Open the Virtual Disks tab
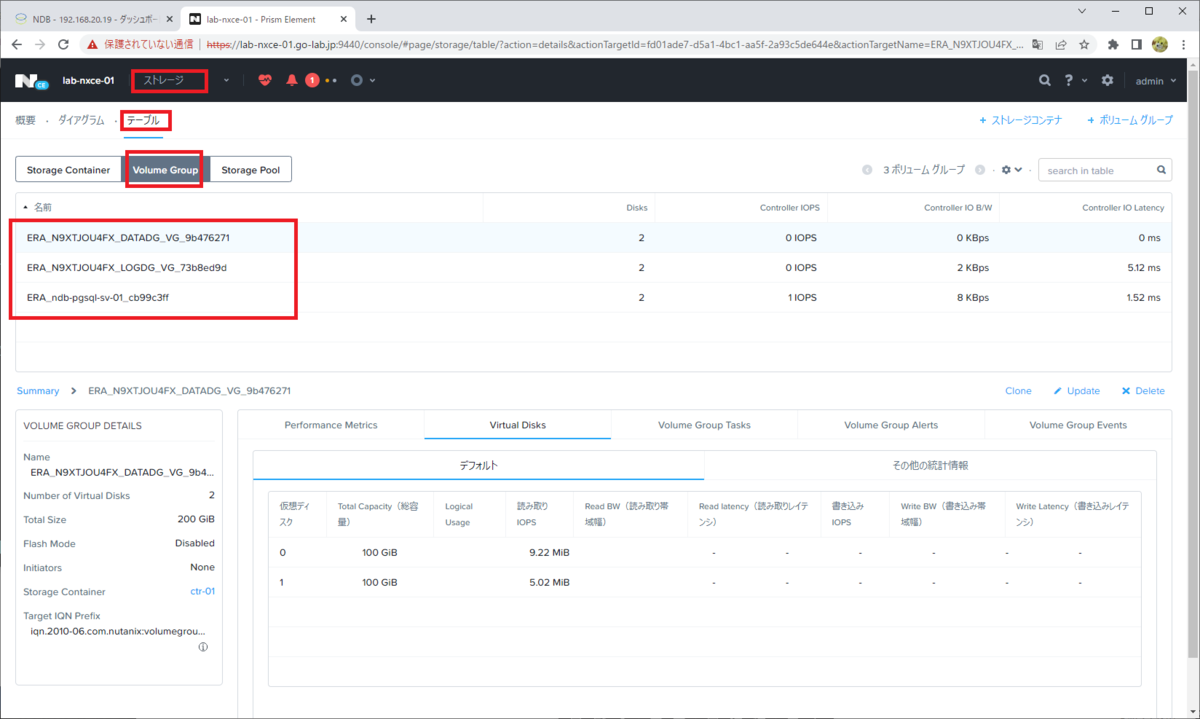 [517, 425]
